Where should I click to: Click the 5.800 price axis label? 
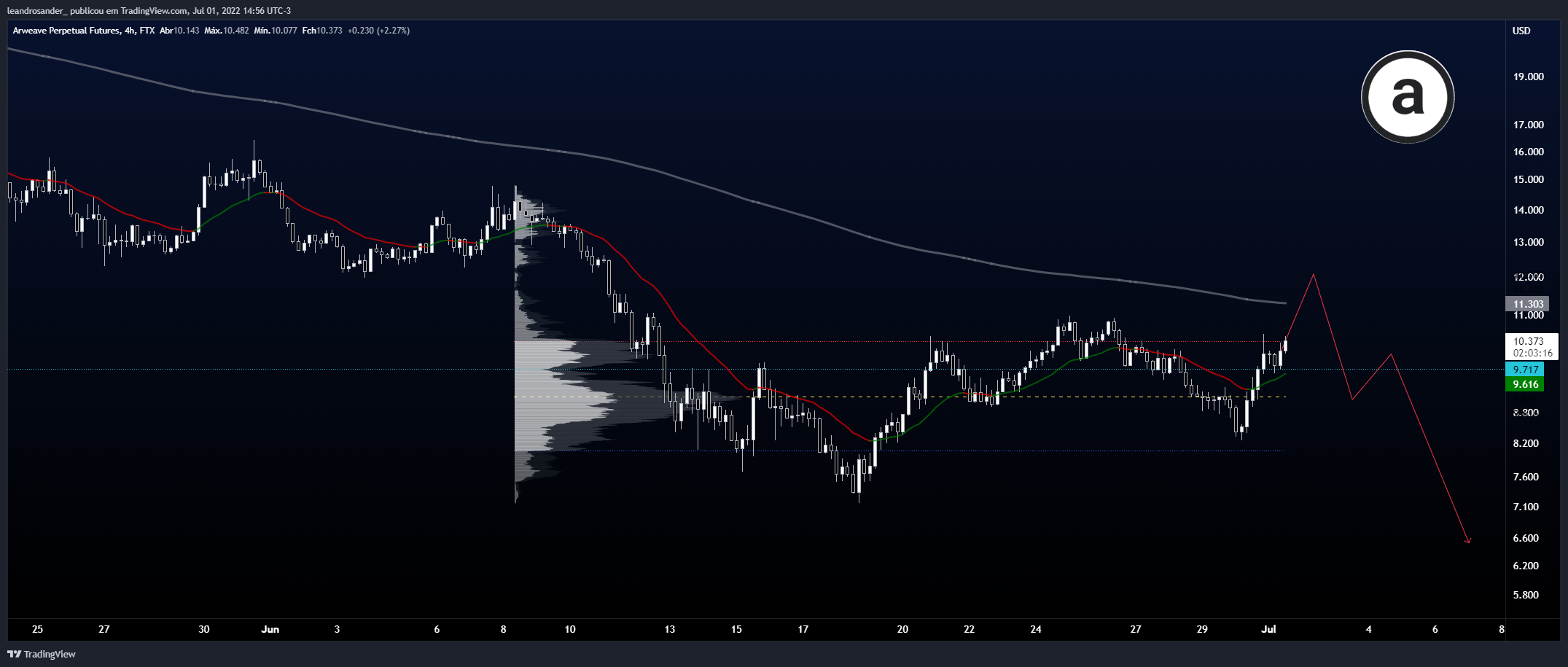[1526, 595]
